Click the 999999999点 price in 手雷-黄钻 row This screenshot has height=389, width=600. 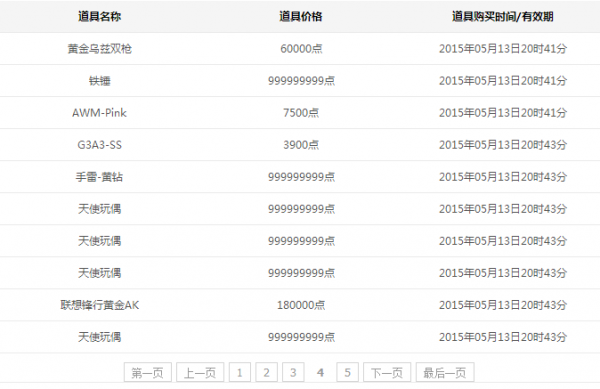click(301, 177)
